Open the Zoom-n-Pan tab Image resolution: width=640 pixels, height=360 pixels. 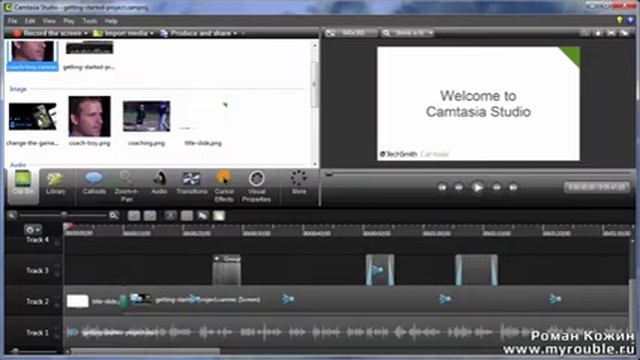126,187
